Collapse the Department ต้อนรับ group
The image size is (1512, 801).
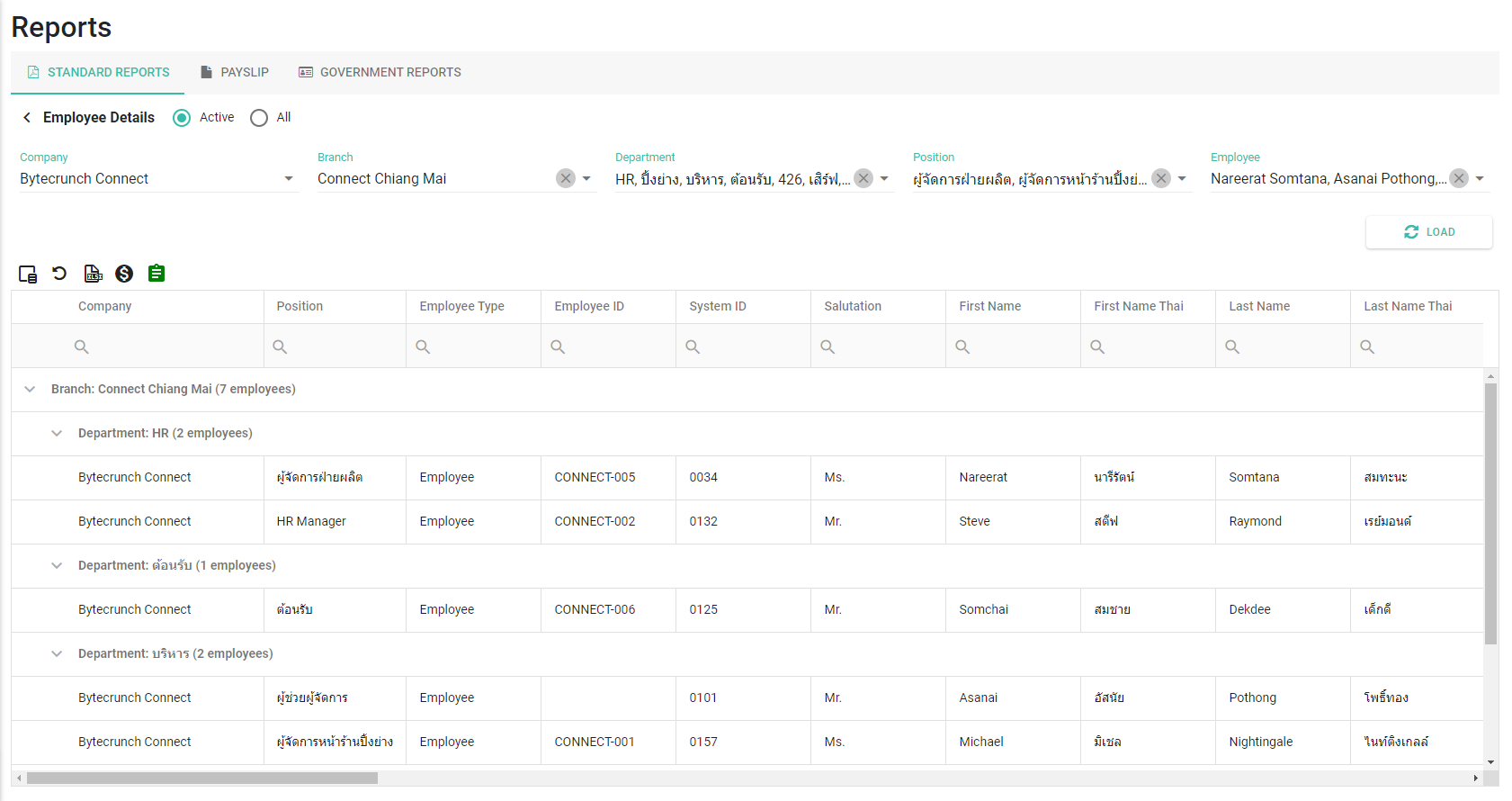pyautogui.click(x=57, y=565)
